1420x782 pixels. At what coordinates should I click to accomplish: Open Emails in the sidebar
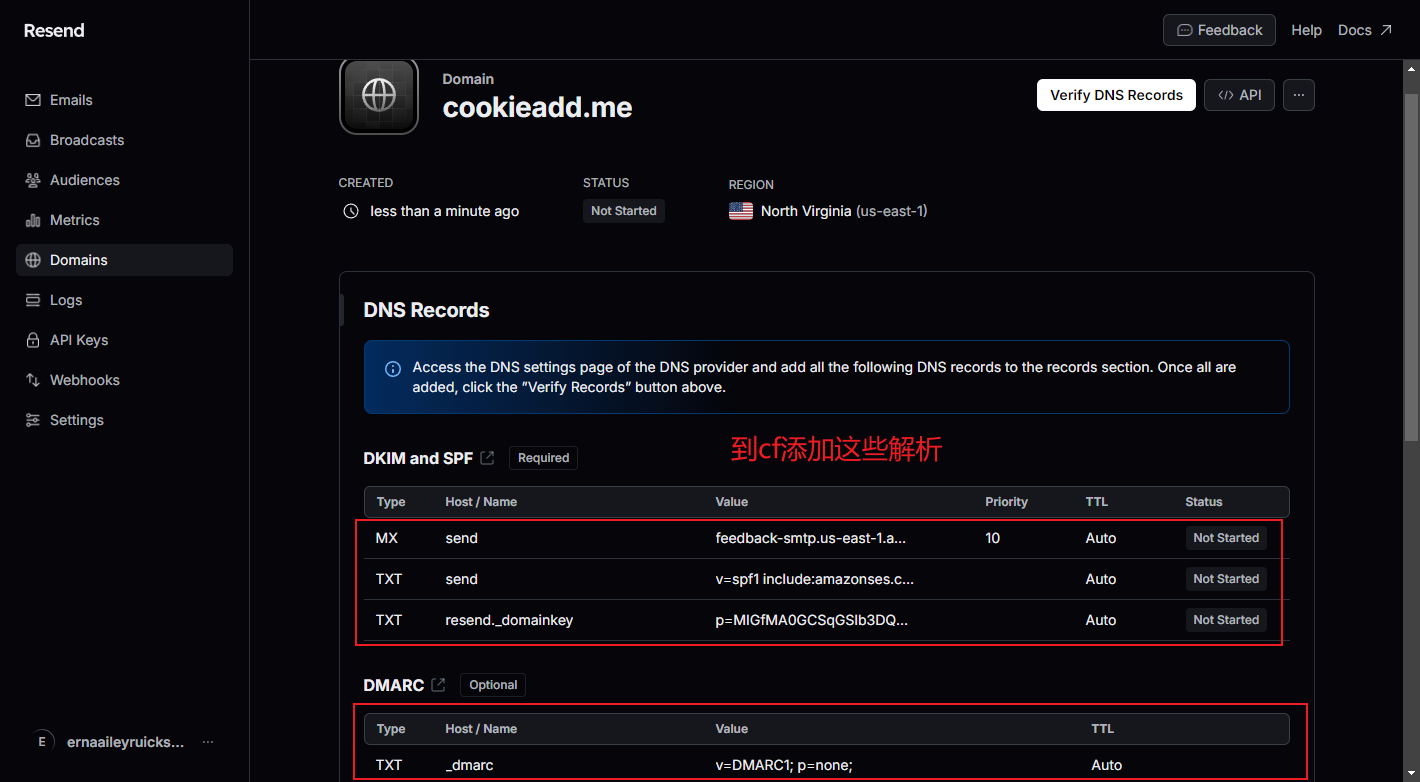(71, 100)
